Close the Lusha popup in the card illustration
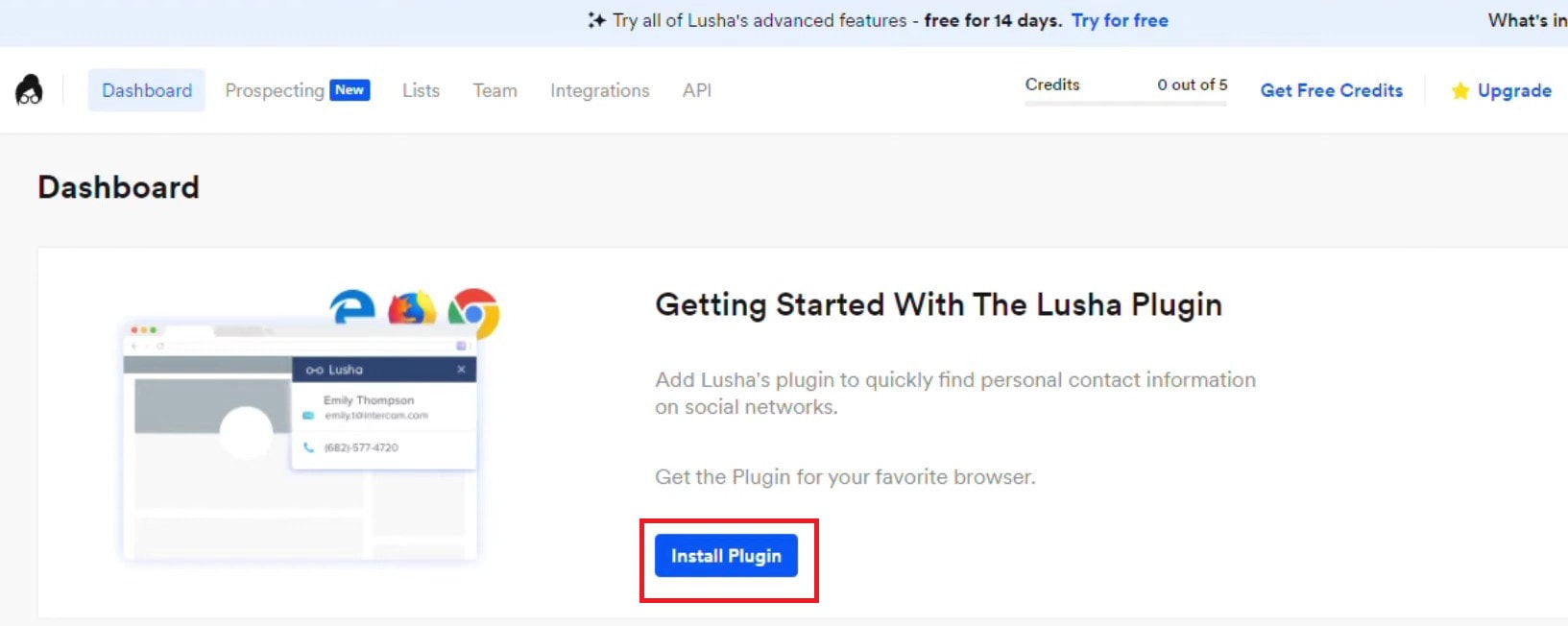 461,369
